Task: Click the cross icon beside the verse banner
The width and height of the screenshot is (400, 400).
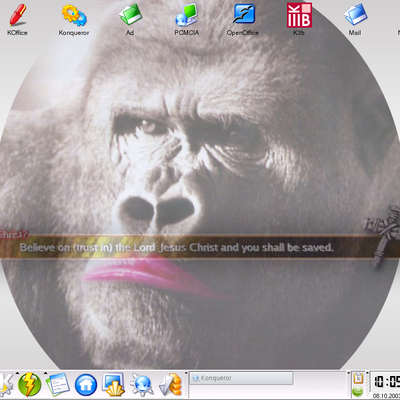Action: [x=383, y=236]
